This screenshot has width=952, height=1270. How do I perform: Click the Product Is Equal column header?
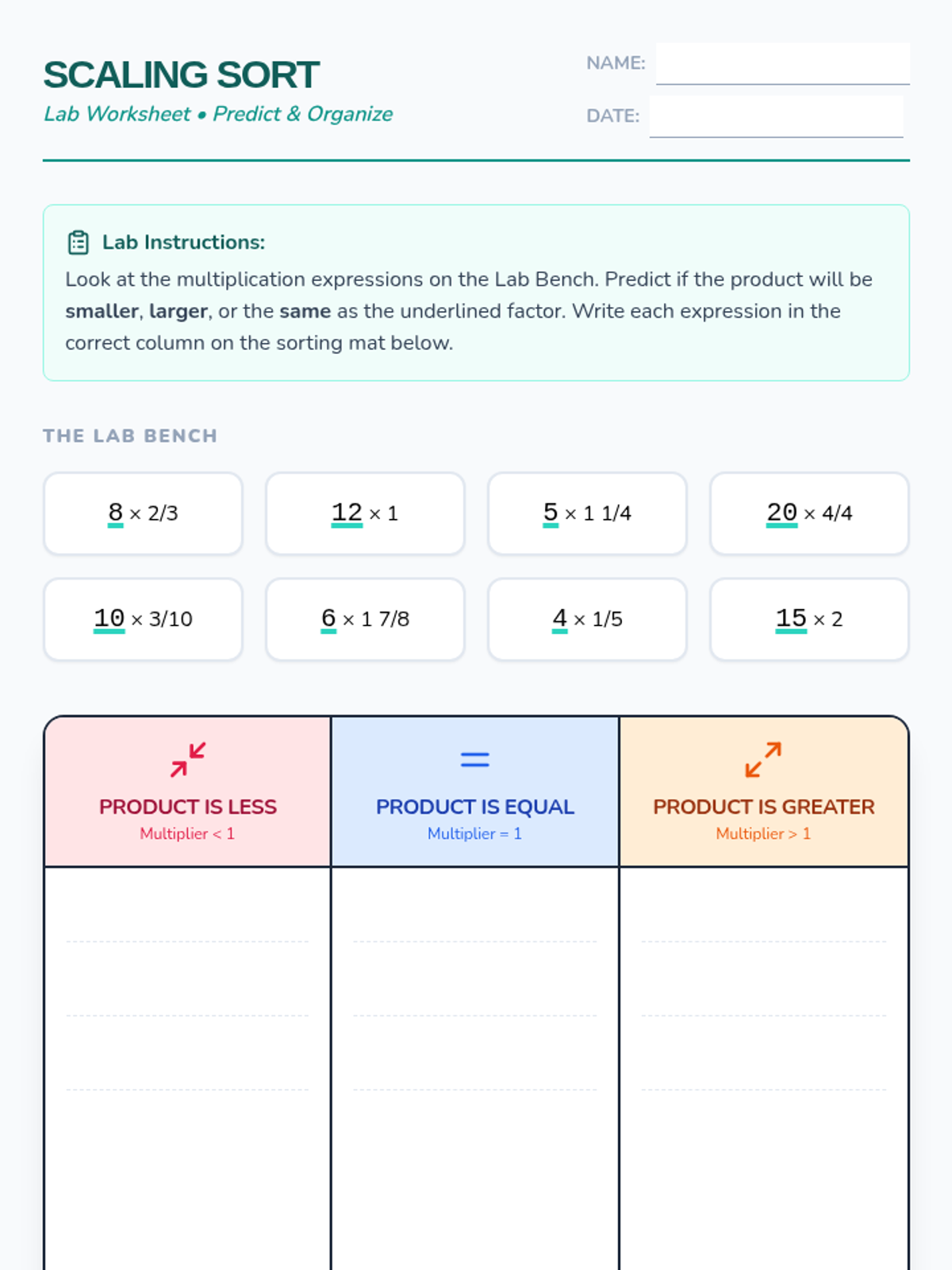point(474,806)
